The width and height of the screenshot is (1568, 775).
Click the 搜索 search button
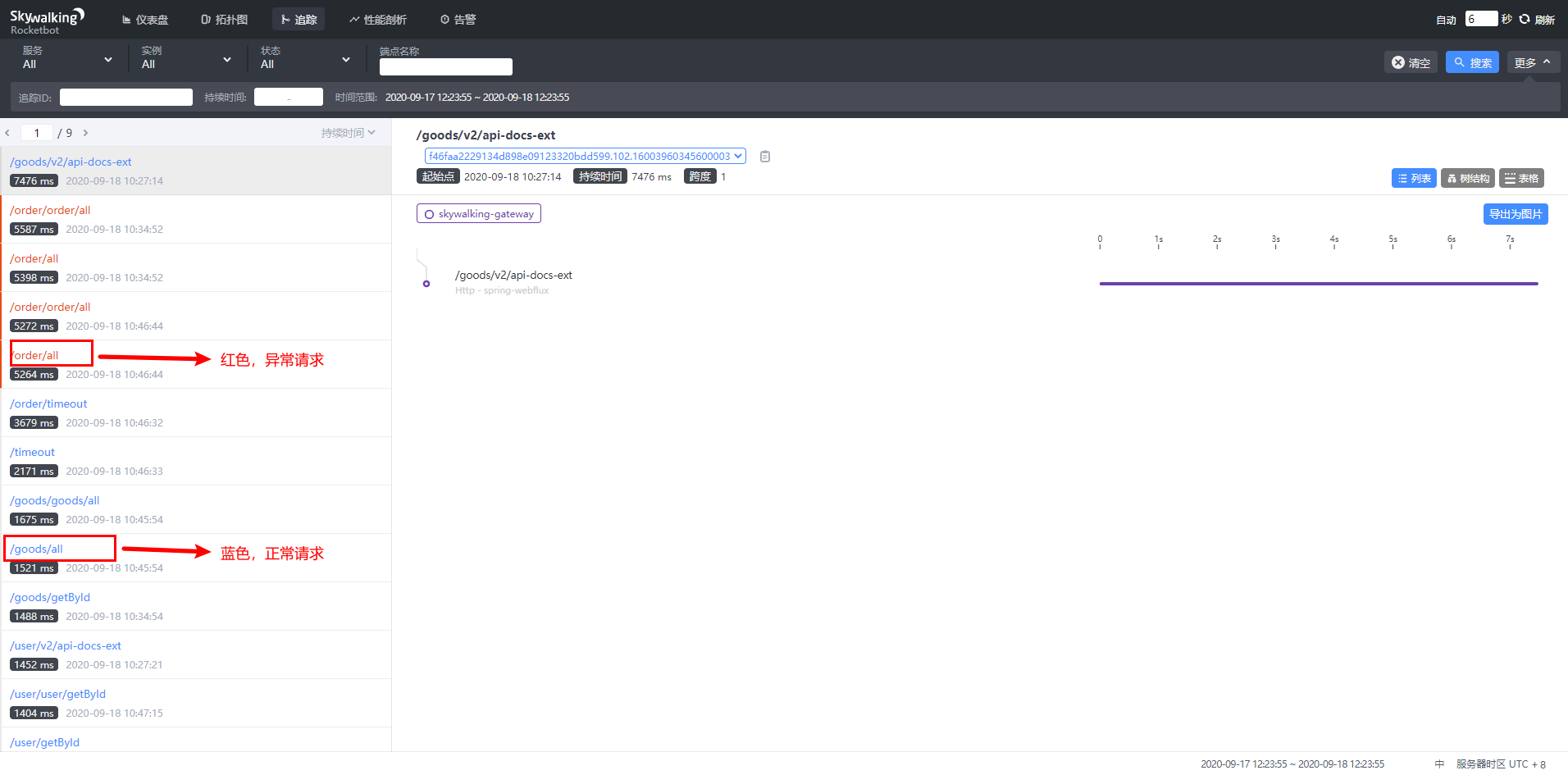(1472, 62)
